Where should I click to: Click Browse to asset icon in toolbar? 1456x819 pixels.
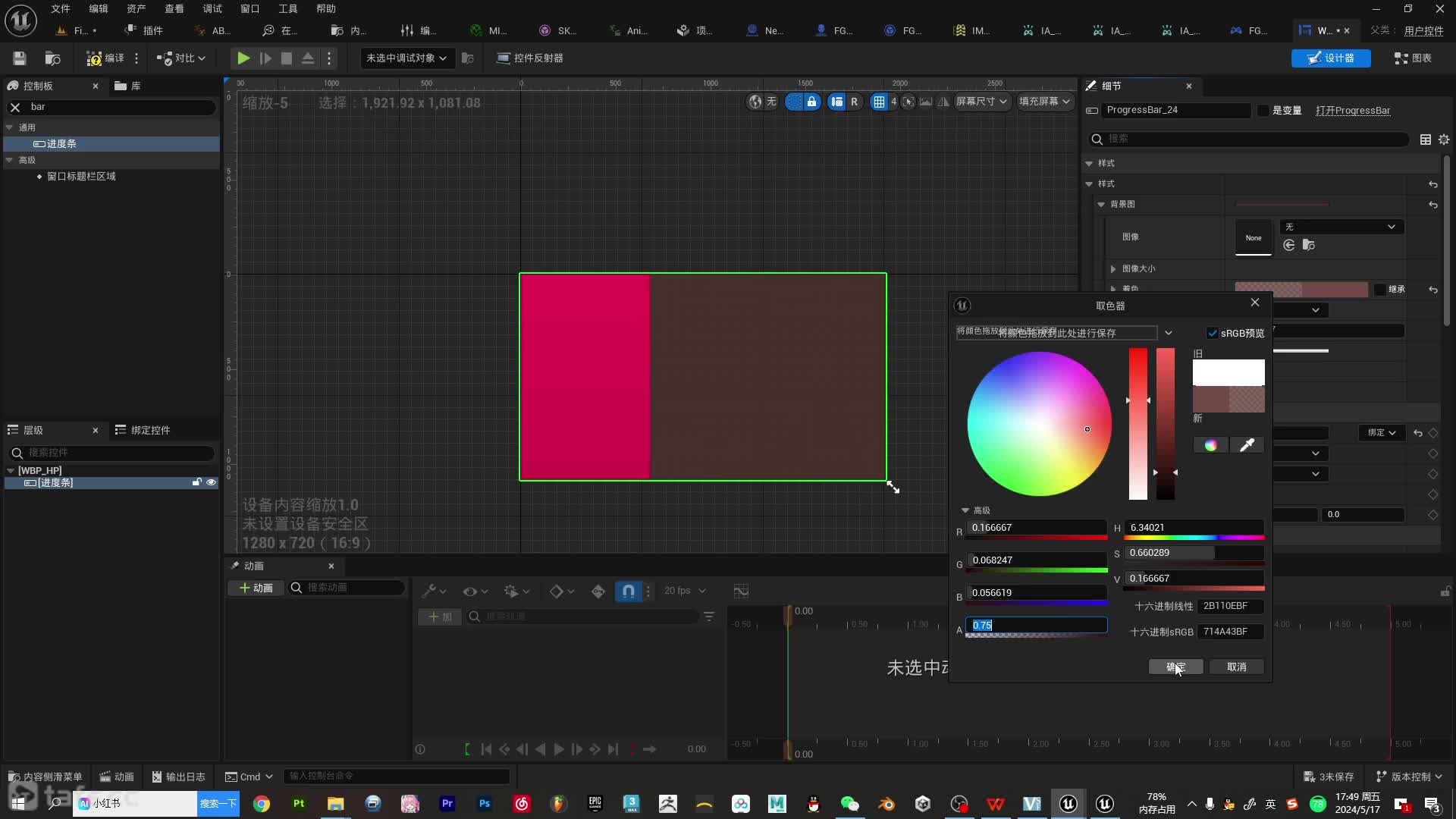pos(52,58)
